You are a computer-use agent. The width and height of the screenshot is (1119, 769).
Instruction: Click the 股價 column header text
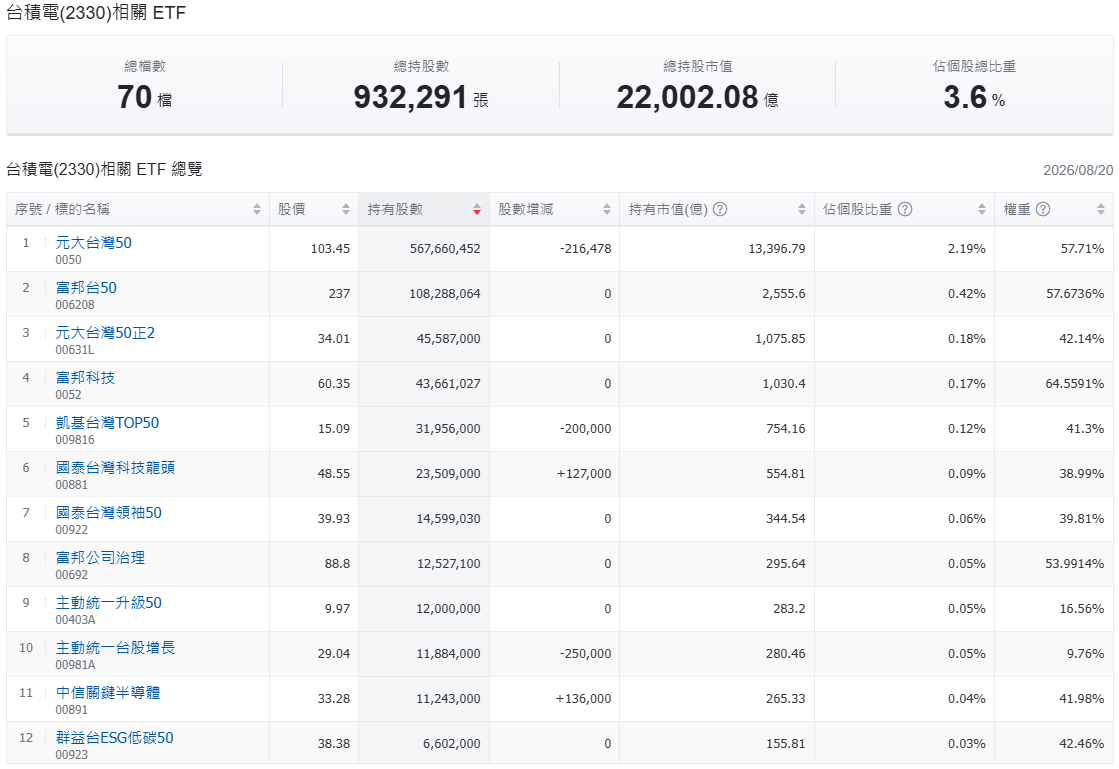click(291, 209)
